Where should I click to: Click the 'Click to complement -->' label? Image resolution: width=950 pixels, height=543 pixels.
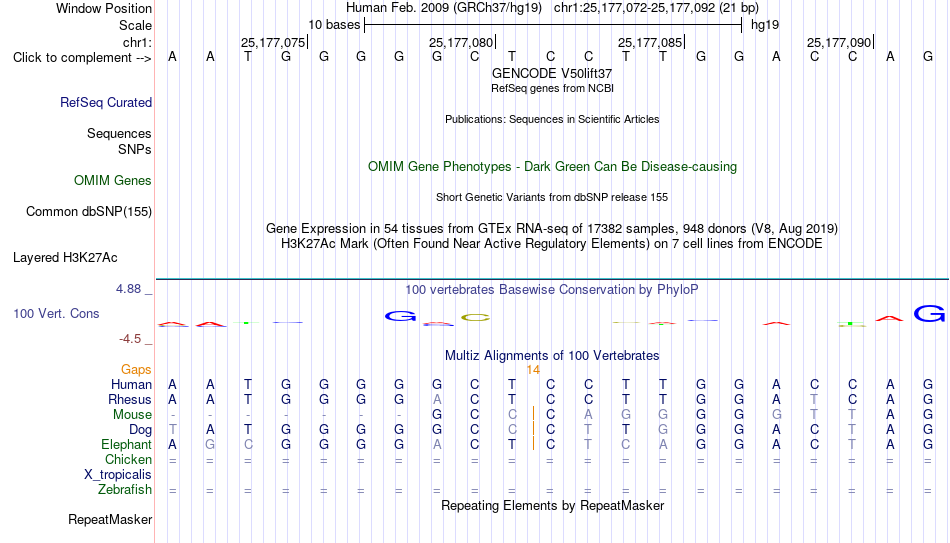point(82,58)
